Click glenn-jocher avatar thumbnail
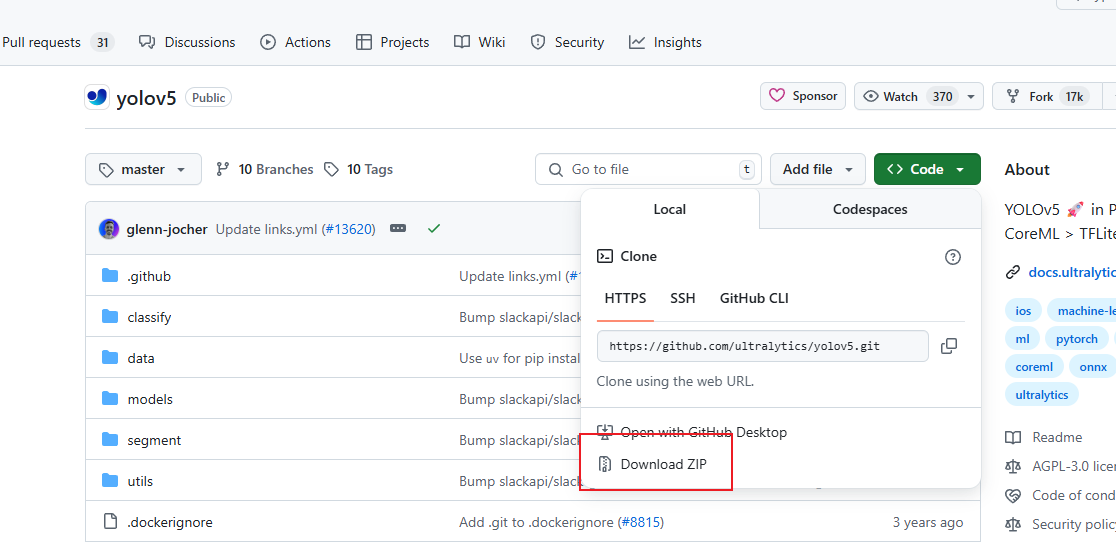The image size is (1116, 542). point(108,229)
